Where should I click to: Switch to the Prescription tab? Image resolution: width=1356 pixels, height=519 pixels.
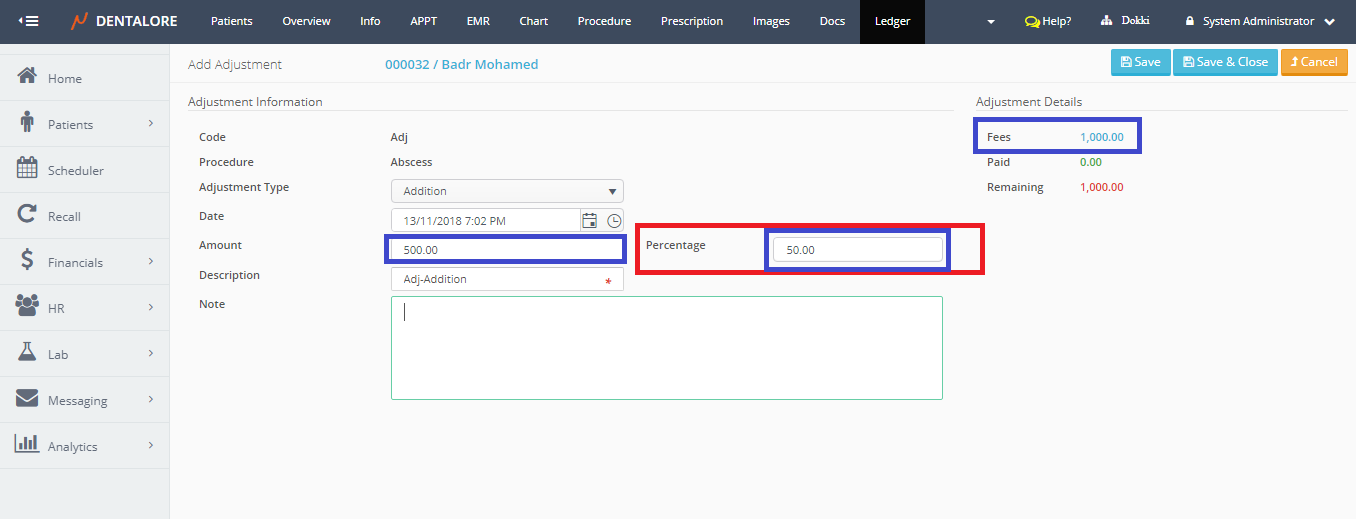click(x=691, y=21)
